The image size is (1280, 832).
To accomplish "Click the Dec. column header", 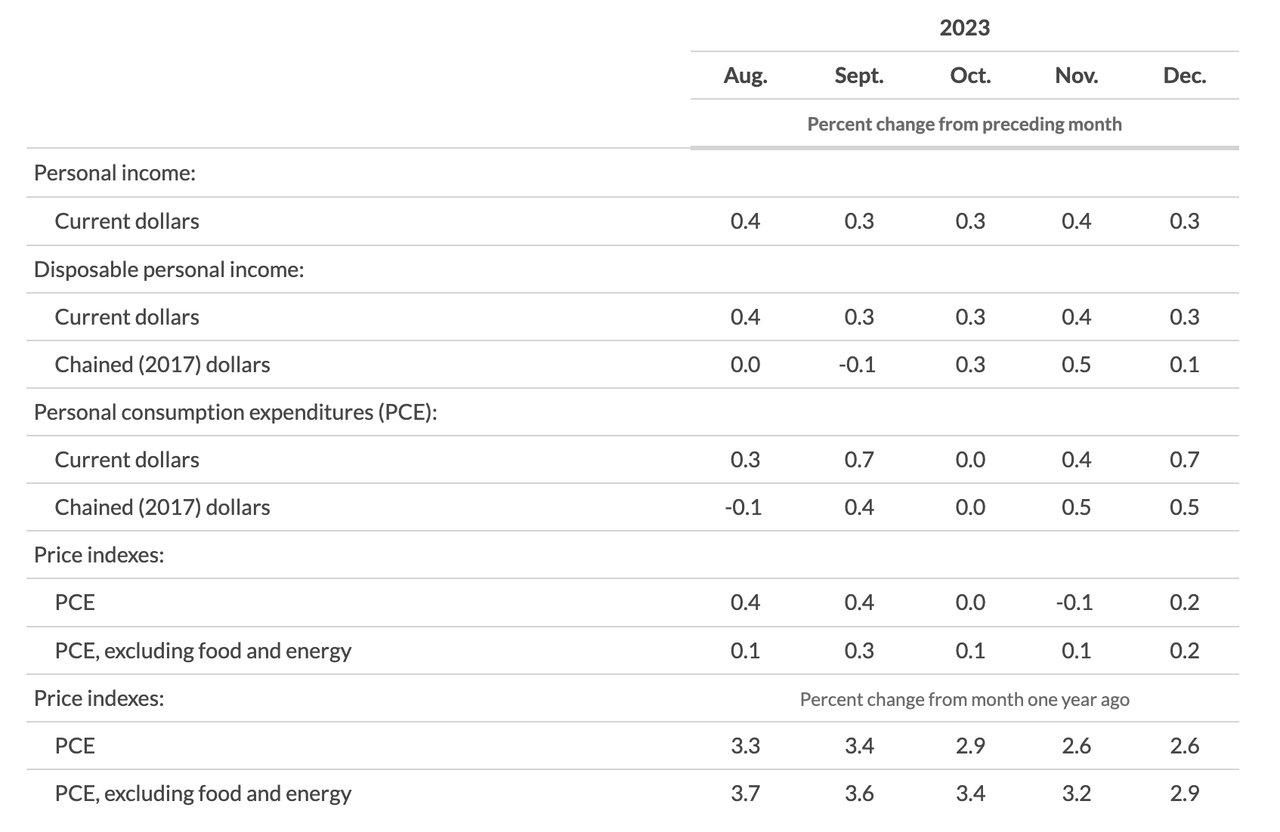I will pyautogui.click(x=1184, y=76).
